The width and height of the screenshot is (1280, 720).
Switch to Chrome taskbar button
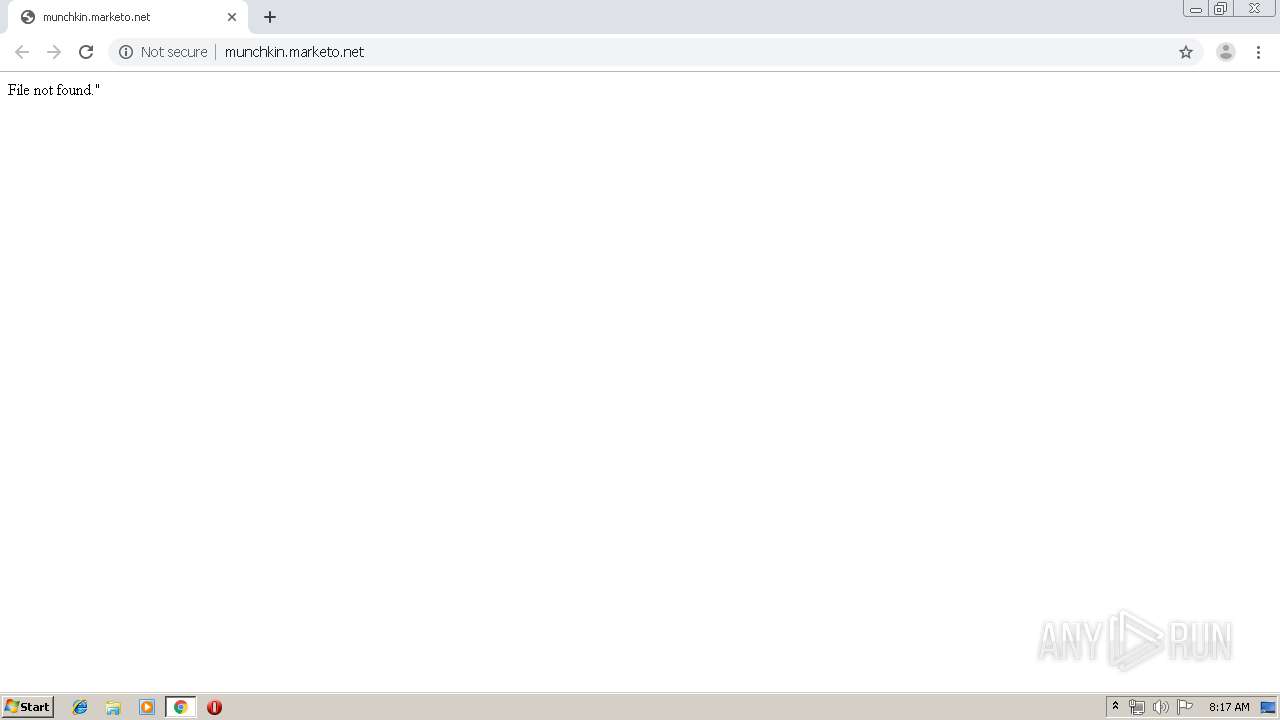tap(180, 707)
